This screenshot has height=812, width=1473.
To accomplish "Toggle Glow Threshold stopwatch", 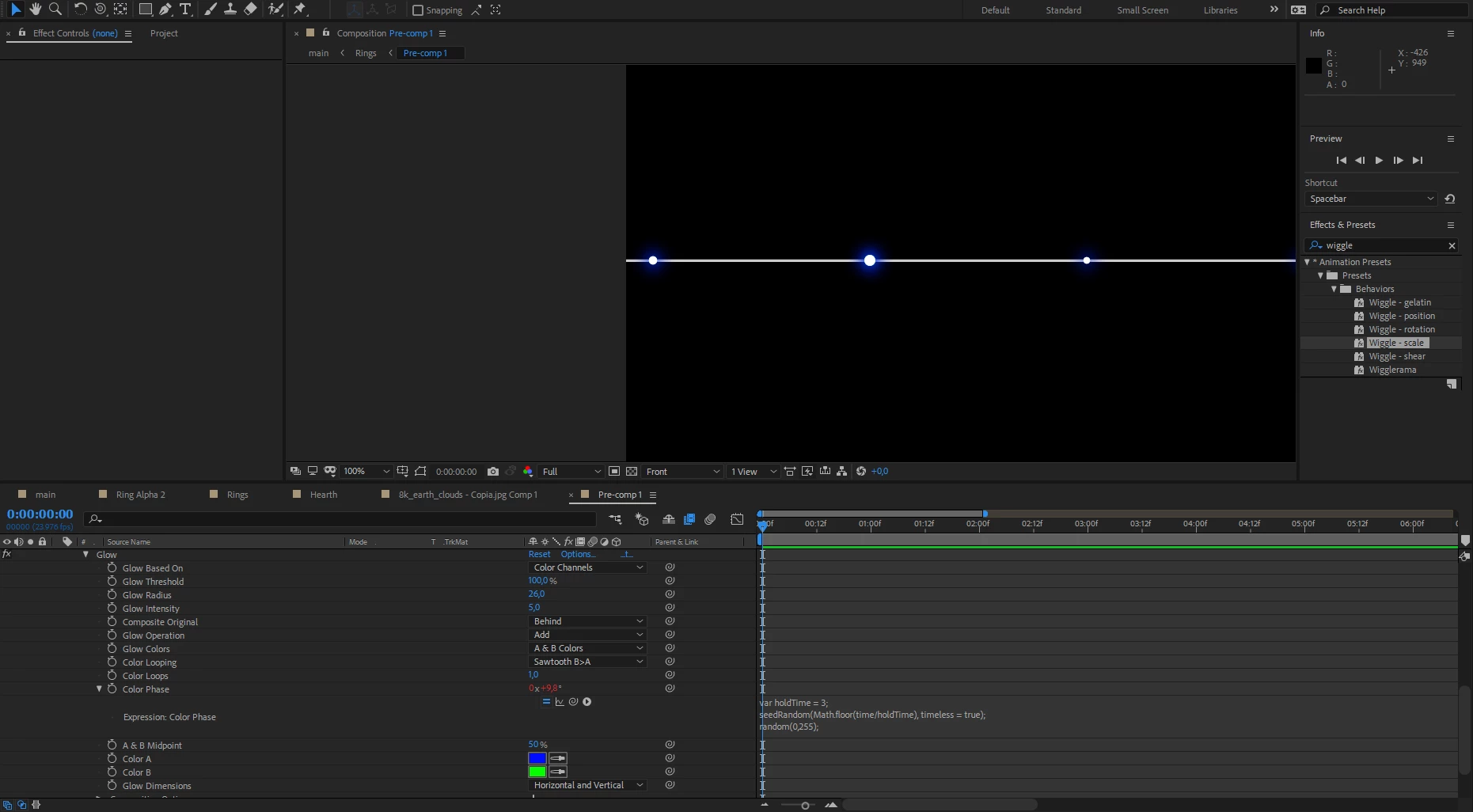I will click(x=112, y=581).
